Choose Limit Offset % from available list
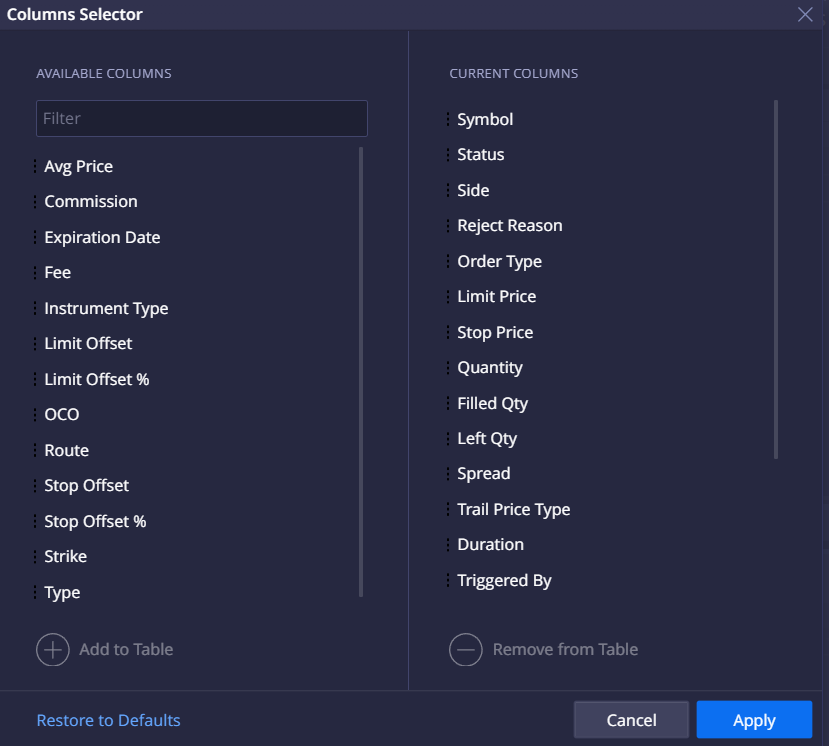The height and width of the screenshot is (746, 829). click(97, 380)
